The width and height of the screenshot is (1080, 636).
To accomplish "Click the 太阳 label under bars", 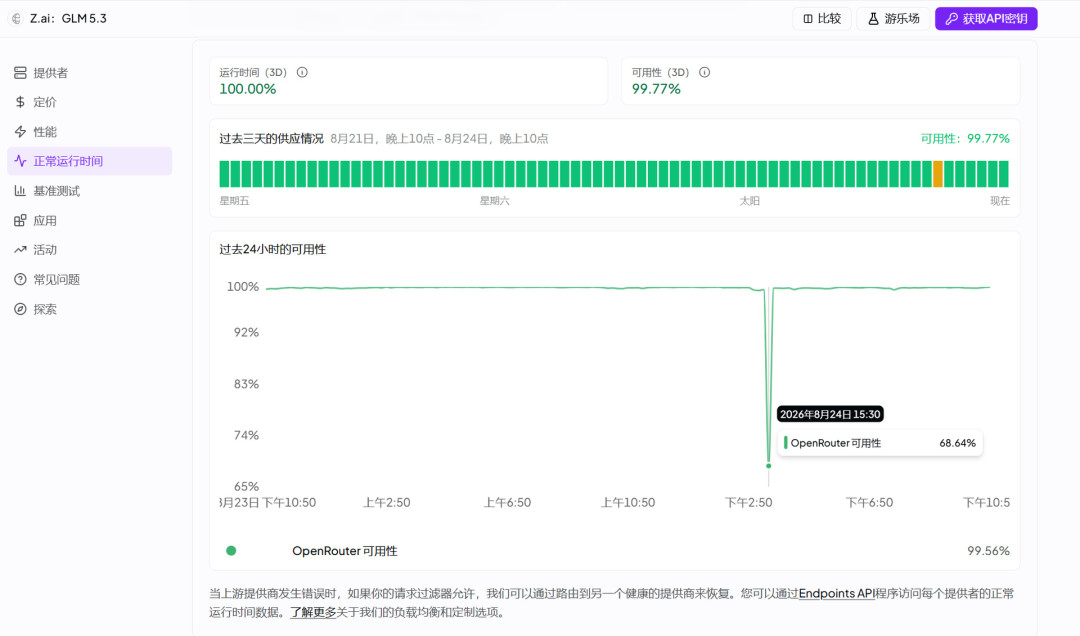I will [749, 201].
